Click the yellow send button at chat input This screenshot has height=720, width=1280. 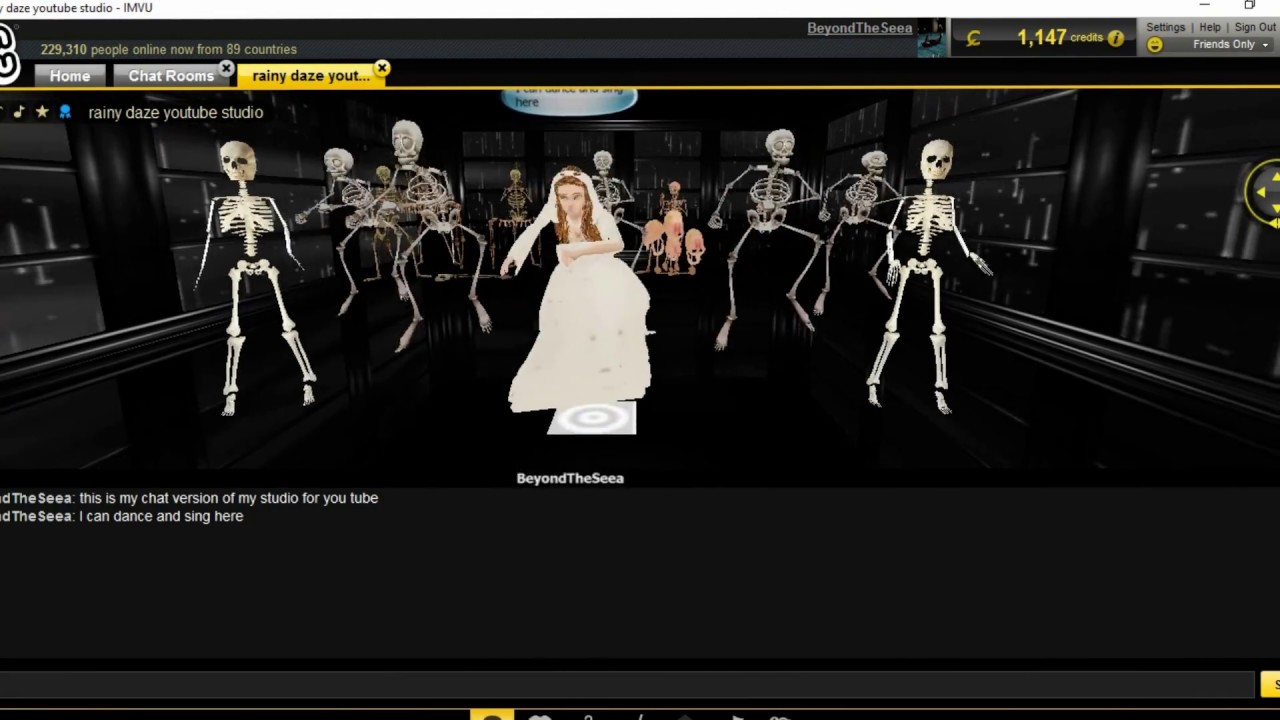click(1271, 684)
